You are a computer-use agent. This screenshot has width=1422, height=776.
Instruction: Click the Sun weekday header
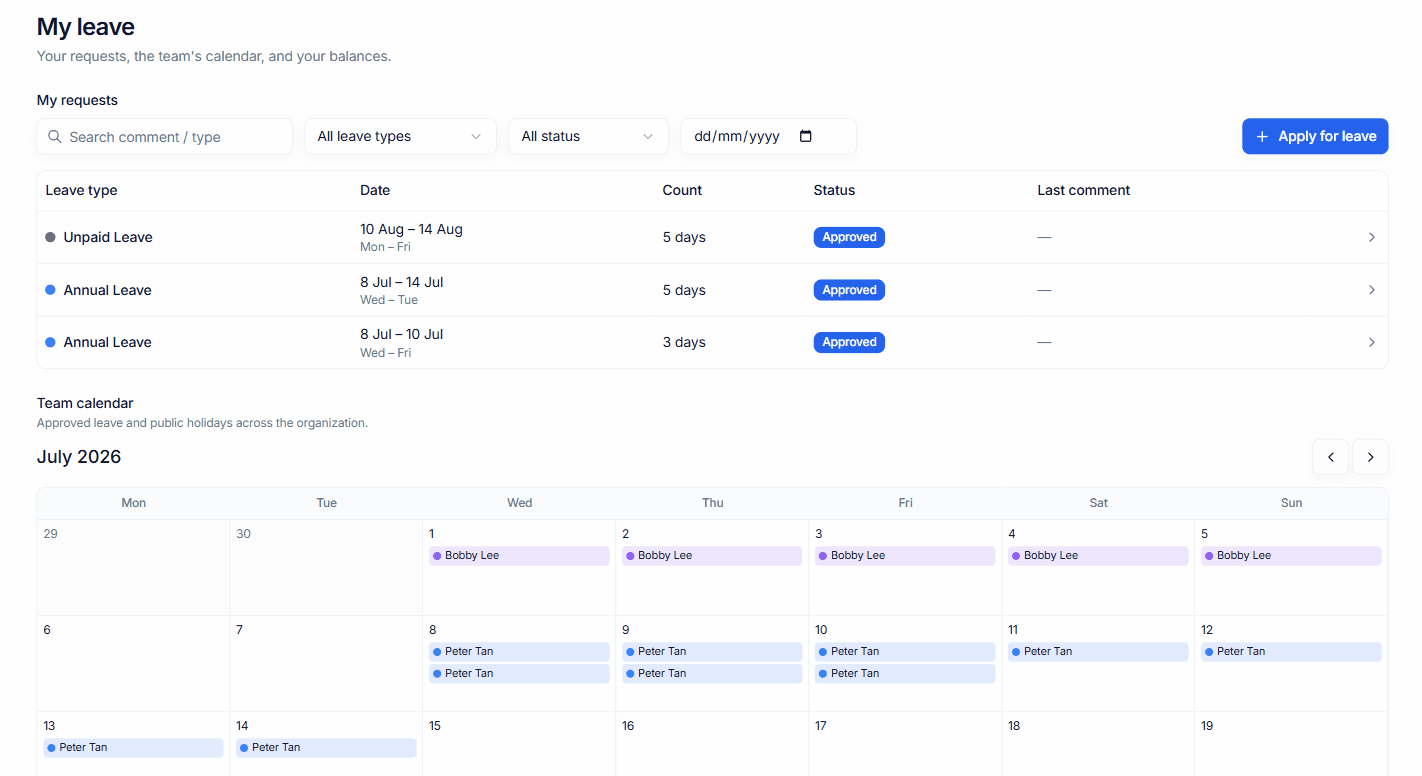(1291, 503)
